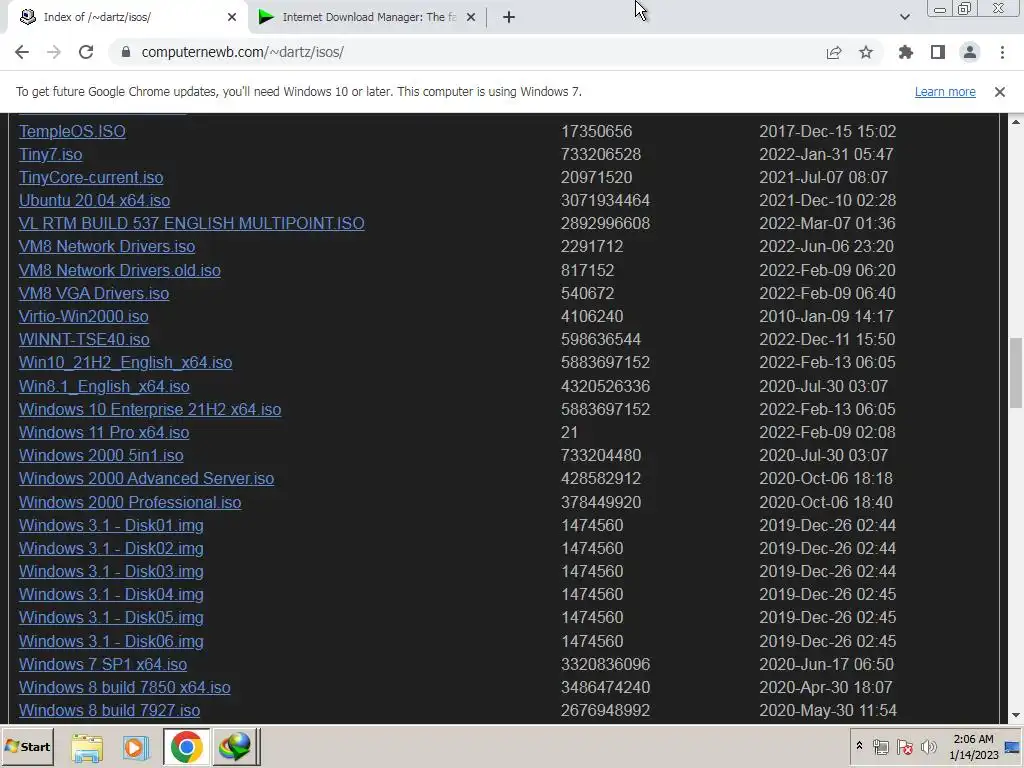1024x768 pixels.
Task: Open VL RTM BUILD 537 ENGLISH MULTIPOINT.ISO
Action: [191, 223]
